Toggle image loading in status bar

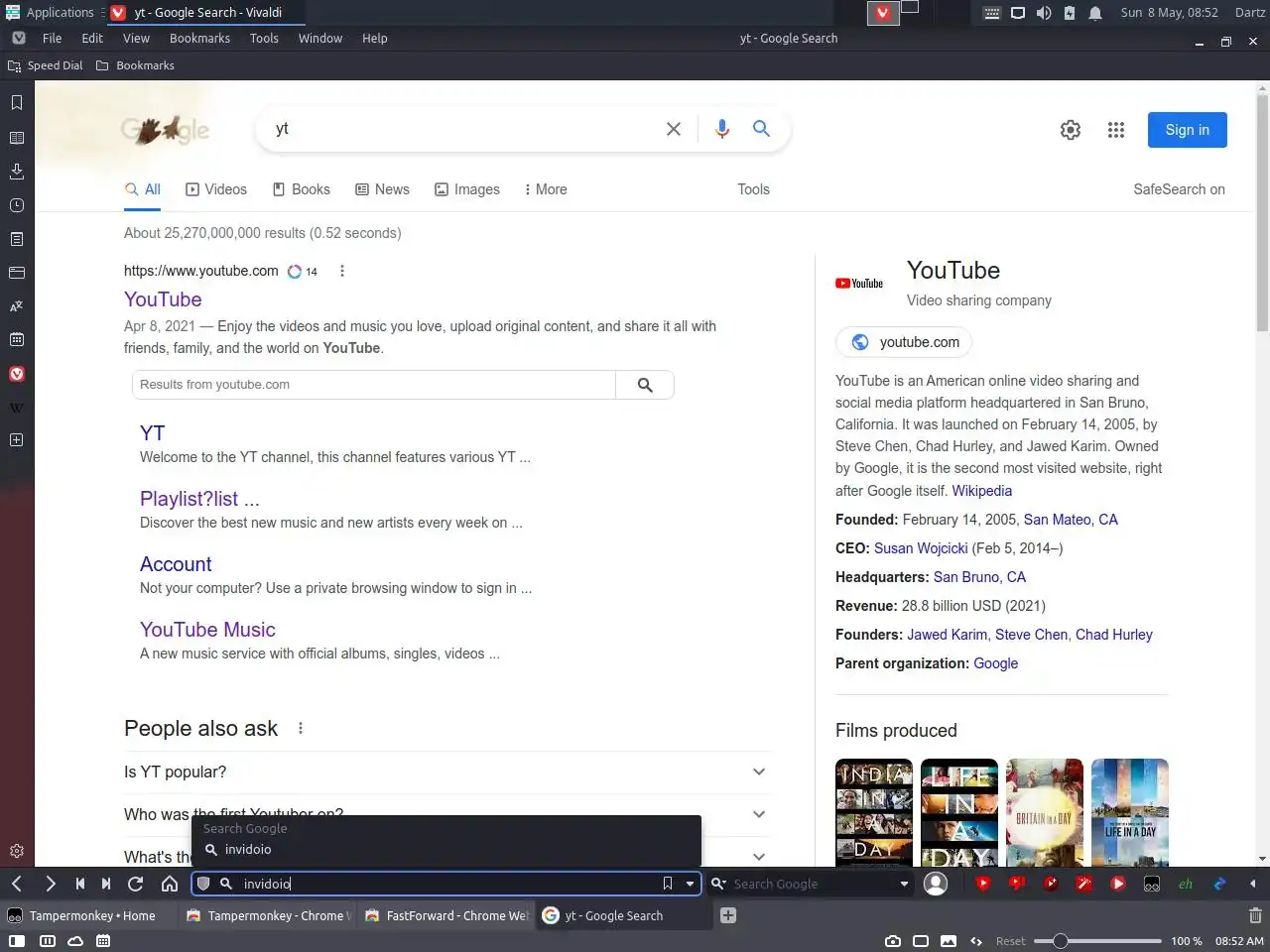pos(949,941)
